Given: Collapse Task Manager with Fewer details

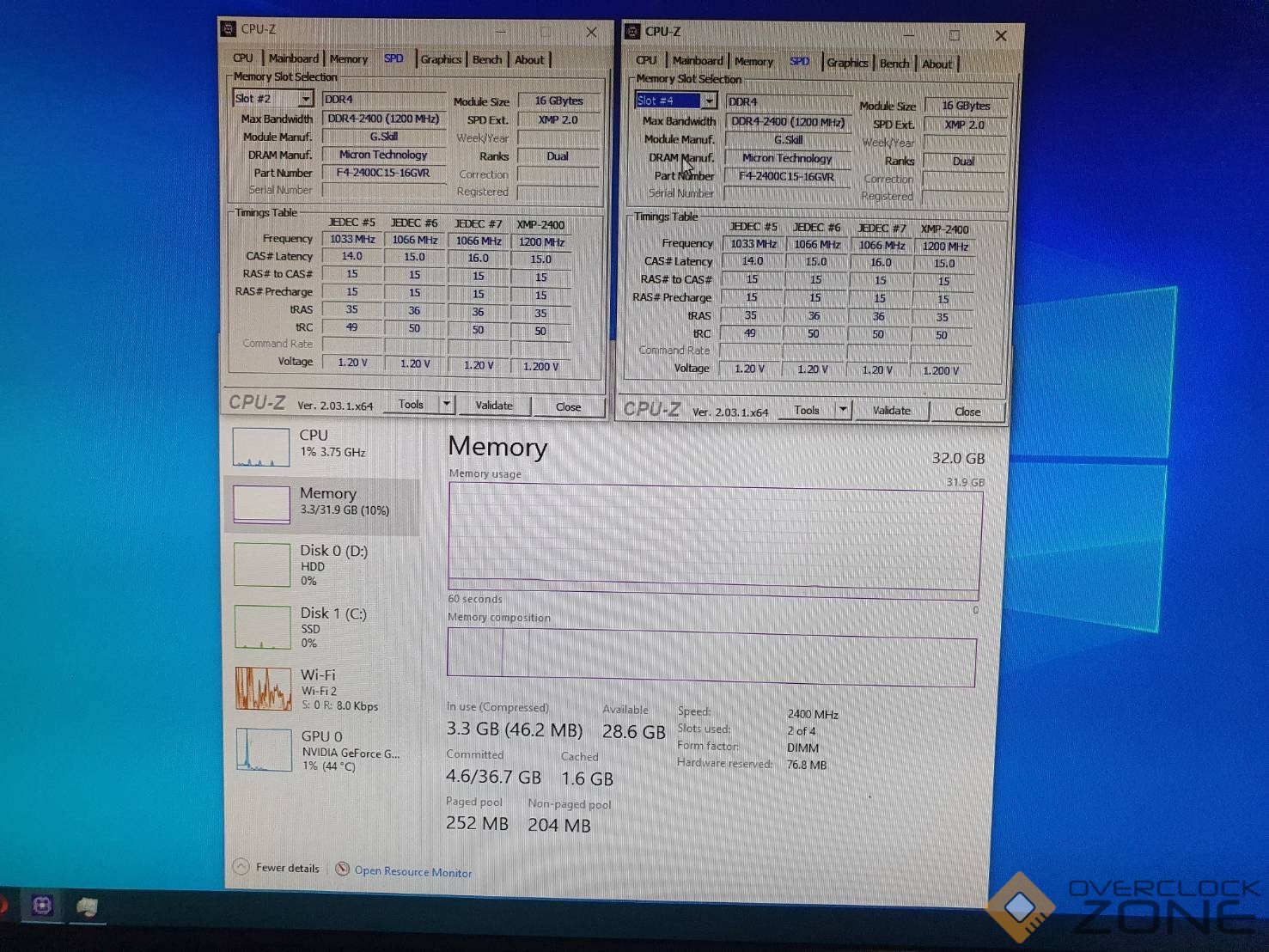Looking at the screenshot, I should click(x=277, y=868).
